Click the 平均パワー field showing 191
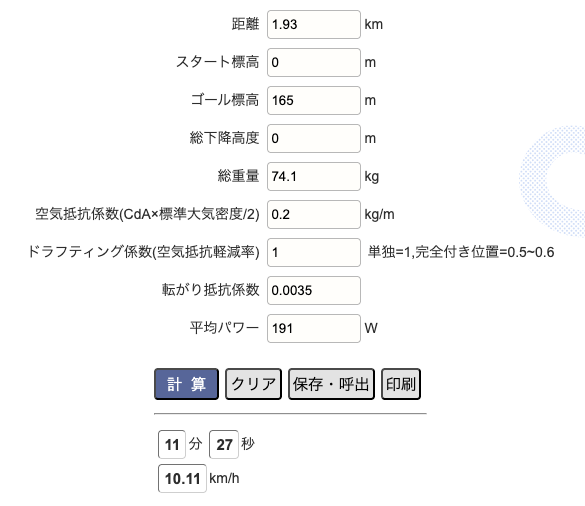 pyautogui.click(x=314, y=328)
